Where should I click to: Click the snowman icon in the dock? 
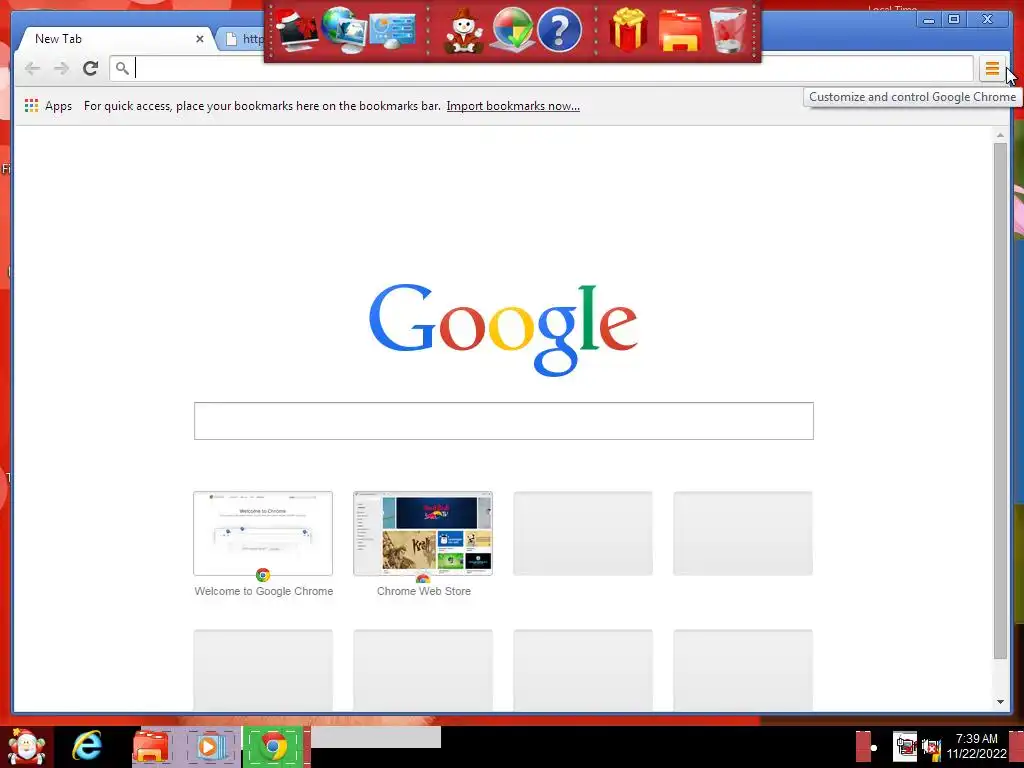[x=463, y=31]
